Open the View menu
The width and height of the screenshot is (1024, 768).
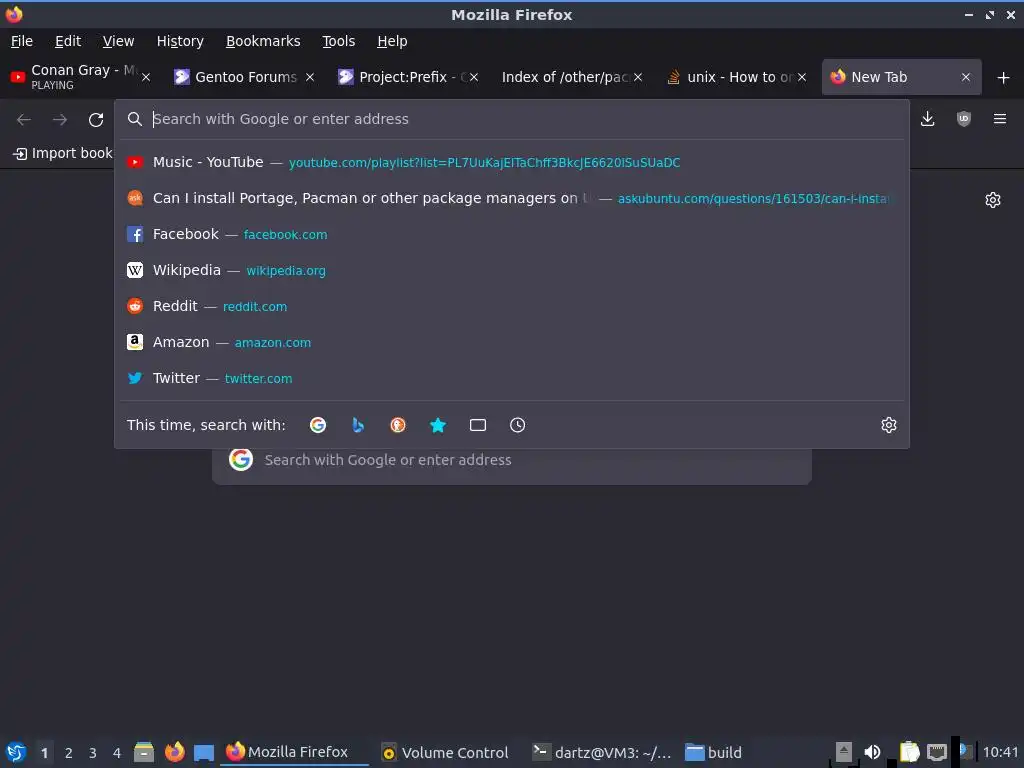tap(118, 41)
